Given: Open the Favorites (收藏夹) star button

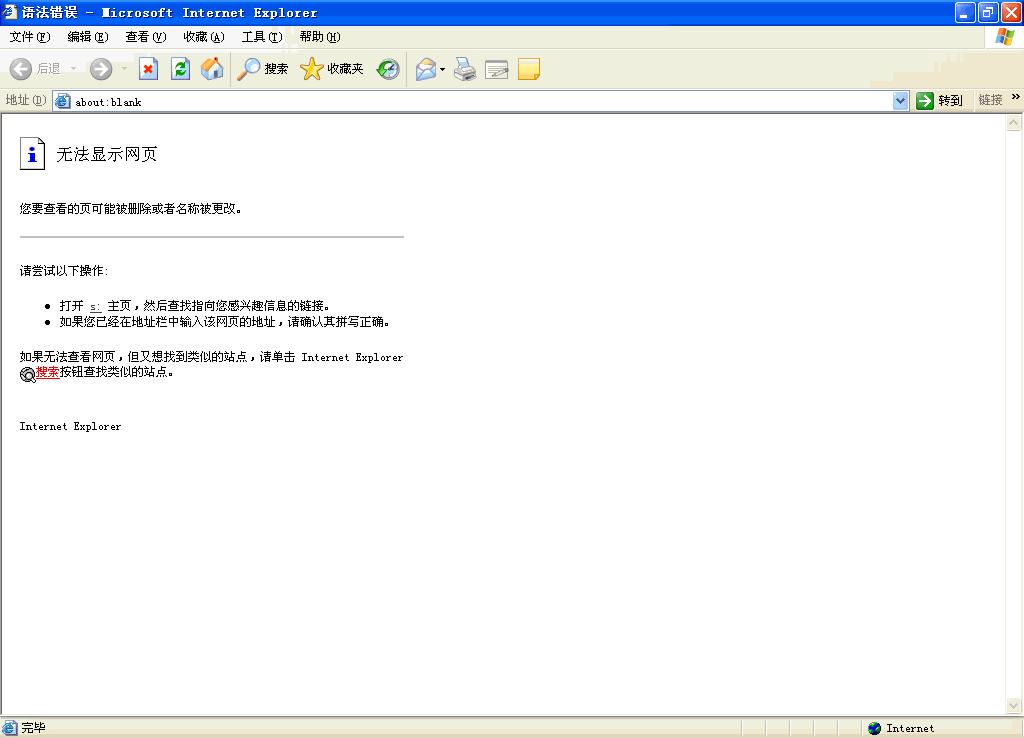Looking at the screenshot, I should click(332, 69).
